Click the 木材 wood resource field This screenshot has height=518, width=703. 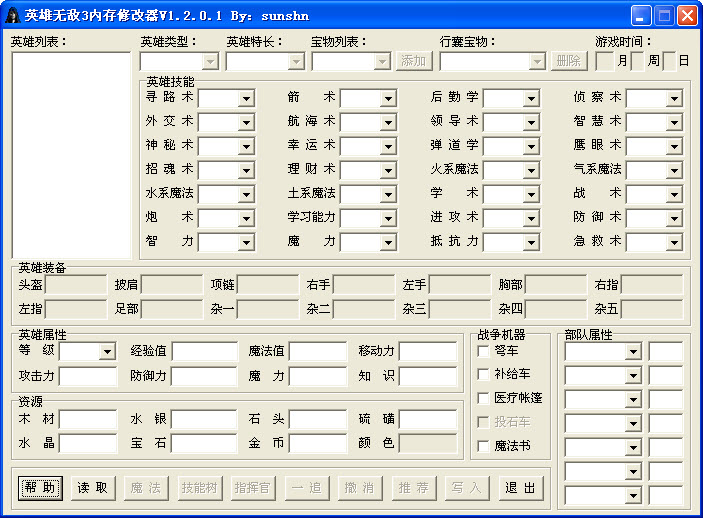(x=88, y=419)
